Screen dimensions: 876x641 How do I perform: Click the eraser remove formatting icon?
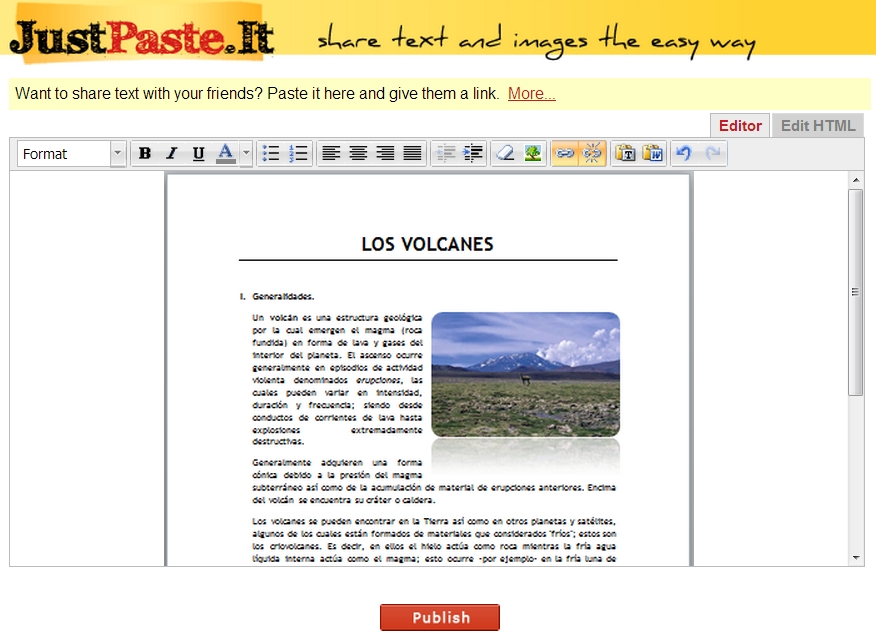(505, 154)
